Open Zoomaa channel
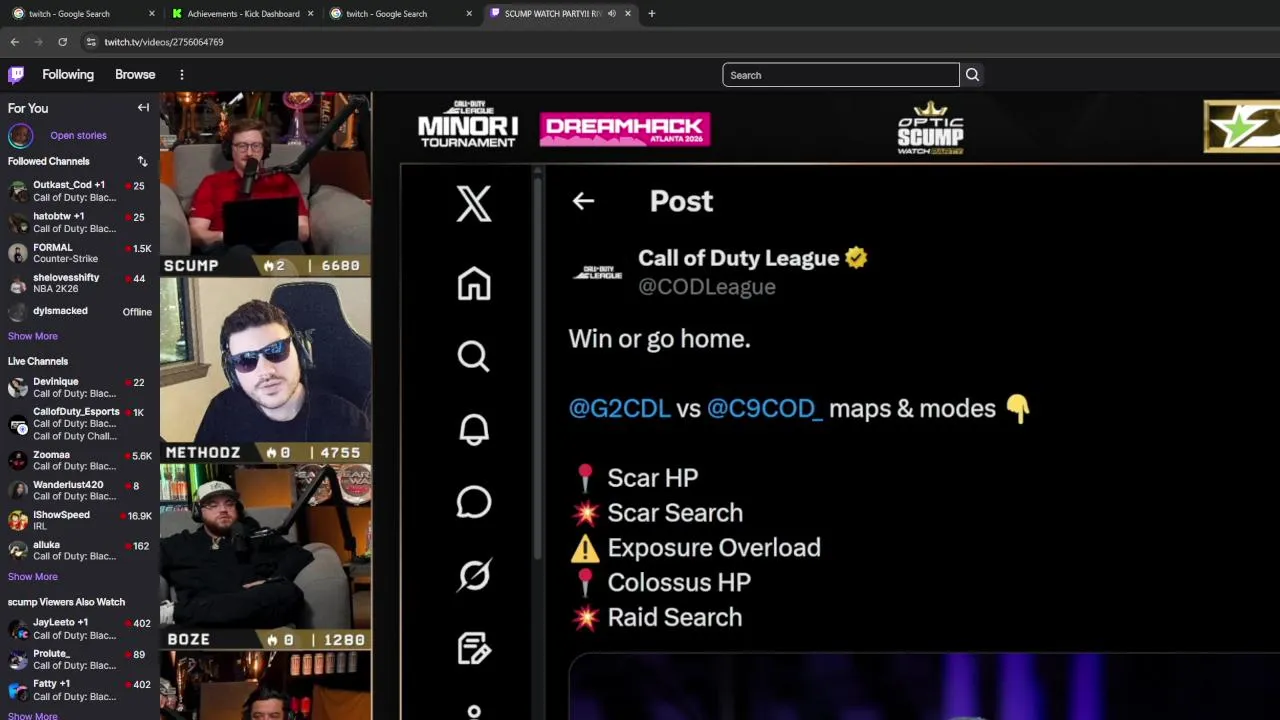The height and width of the screenshot is (720, 1280). (80, 460)
